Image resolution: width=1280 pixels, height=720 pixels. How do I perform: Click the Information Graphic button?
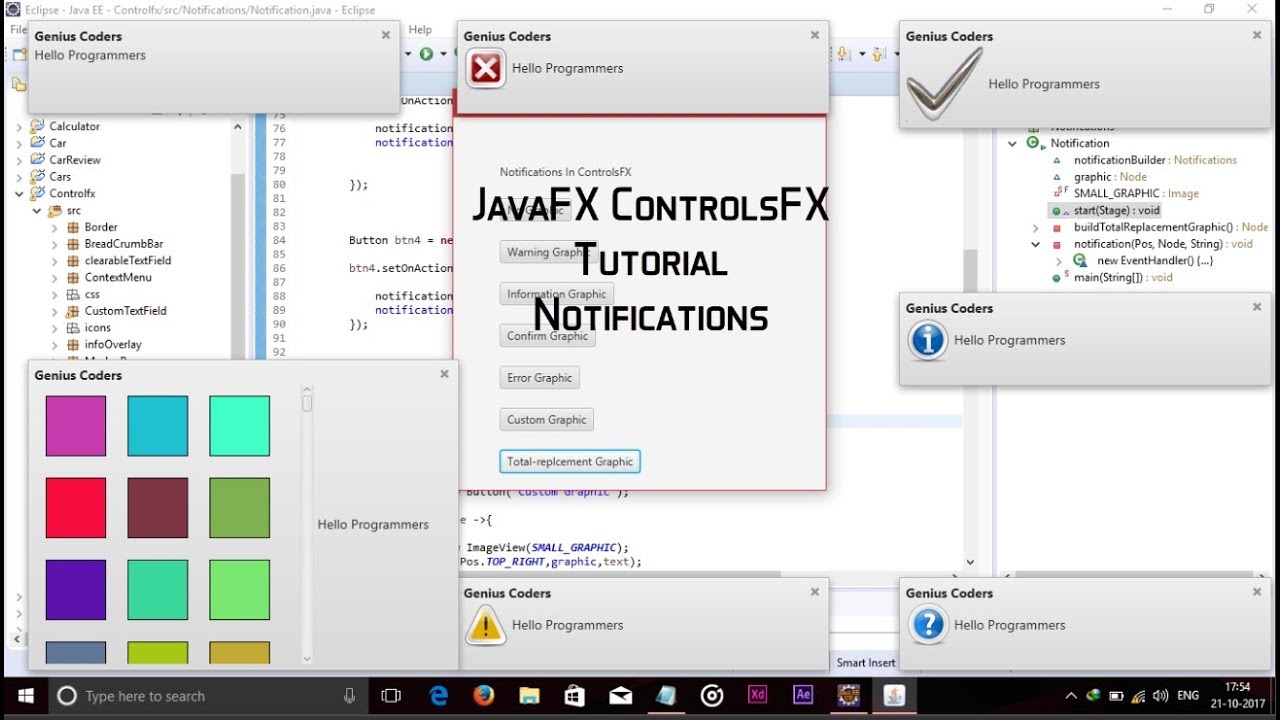pos(556,294)
